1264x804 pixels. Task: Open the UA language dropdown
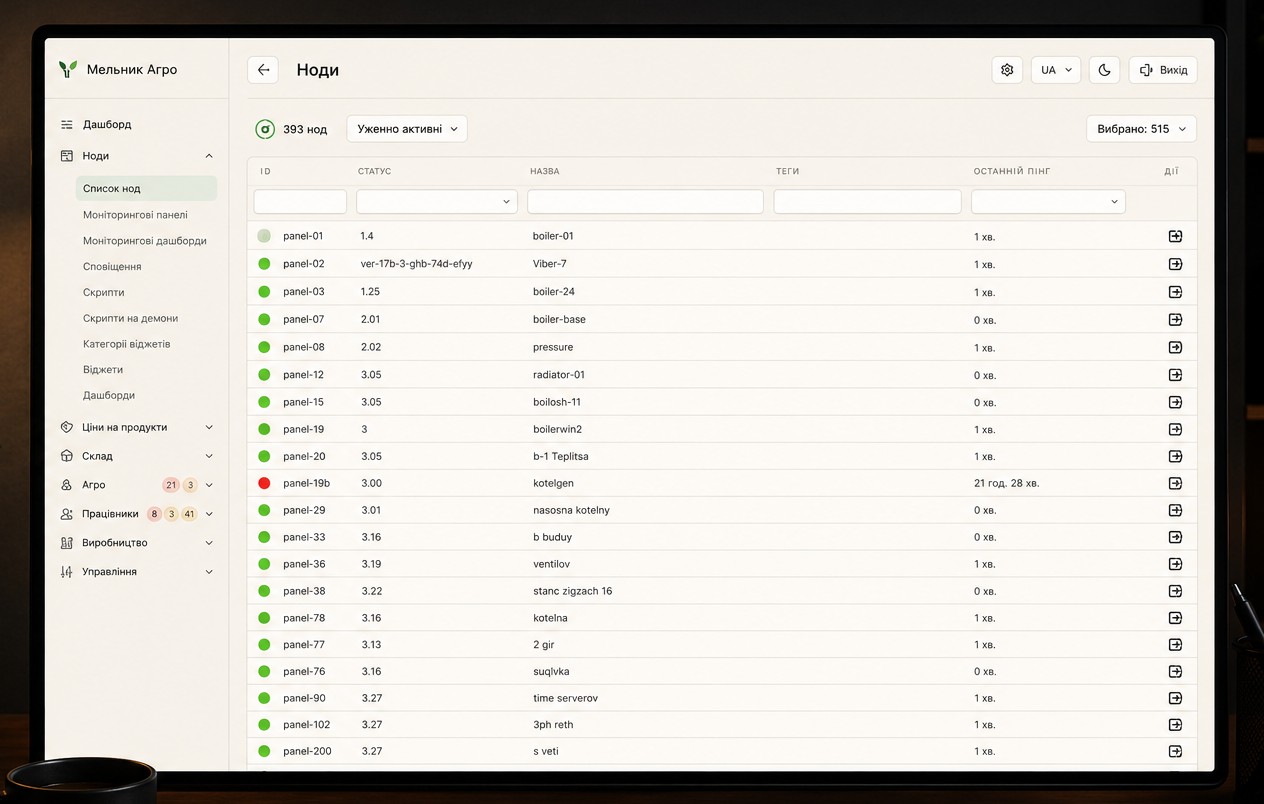[x=1056, y=70]
